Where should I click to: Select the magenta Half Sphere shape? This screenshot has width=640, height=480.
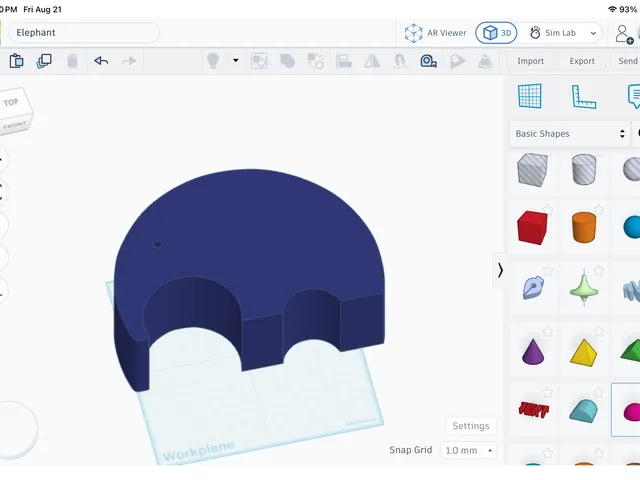point(632,411)
